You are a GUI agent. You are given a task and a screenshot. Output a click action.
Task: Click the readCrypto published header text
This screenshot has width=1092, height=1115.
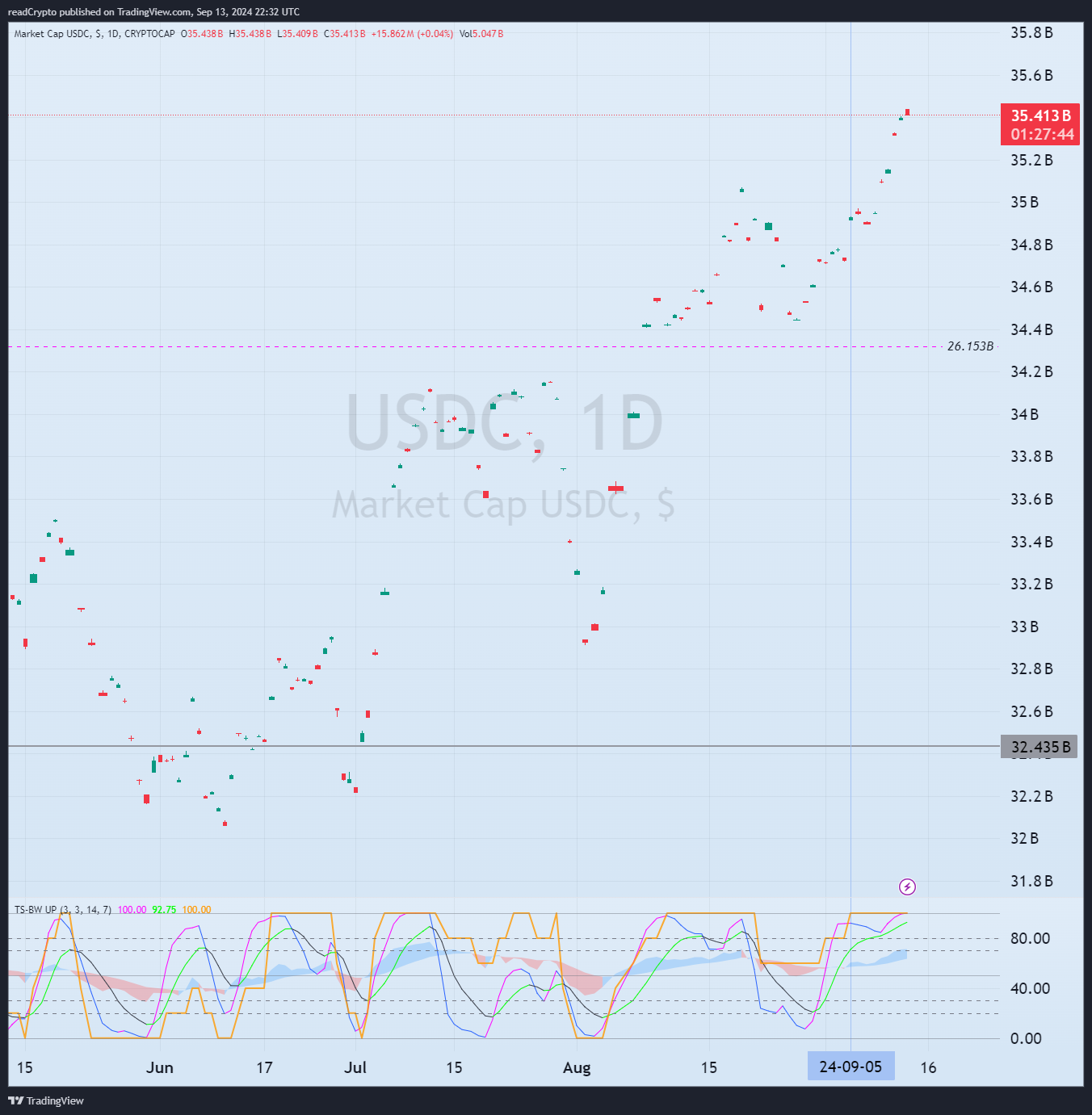(153, 11)
